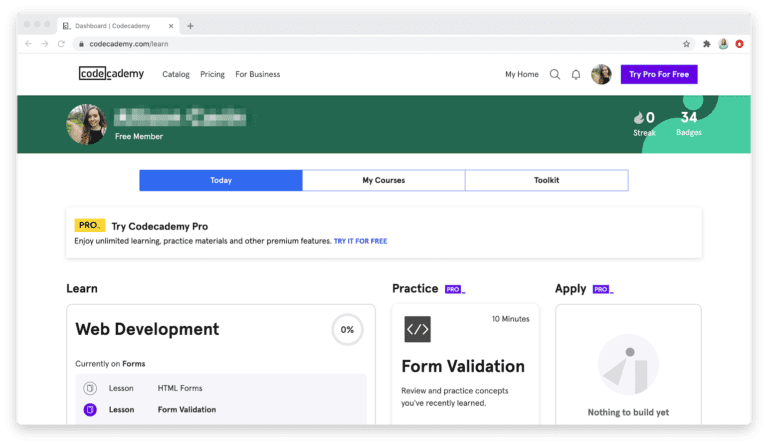Click the PRO tag beside Apply
768x446 pixels.
[x=602, y=289]
